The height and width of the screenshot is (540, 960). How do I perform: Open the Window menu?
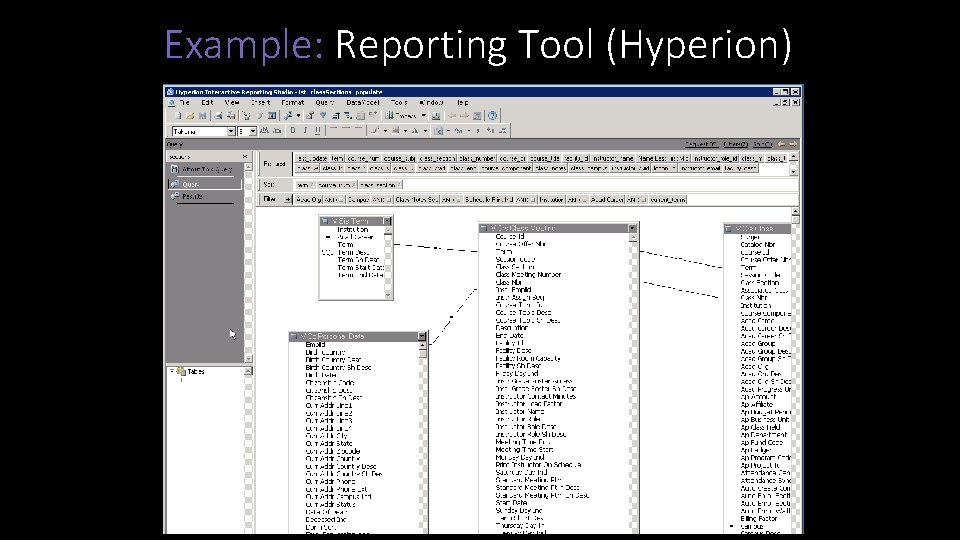point(431,102)
